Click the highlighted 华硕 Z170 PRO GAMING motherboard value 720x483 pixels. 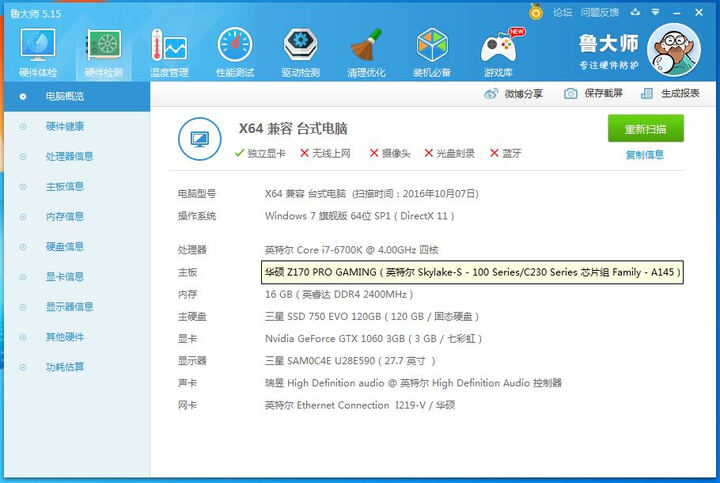point(472,272)
